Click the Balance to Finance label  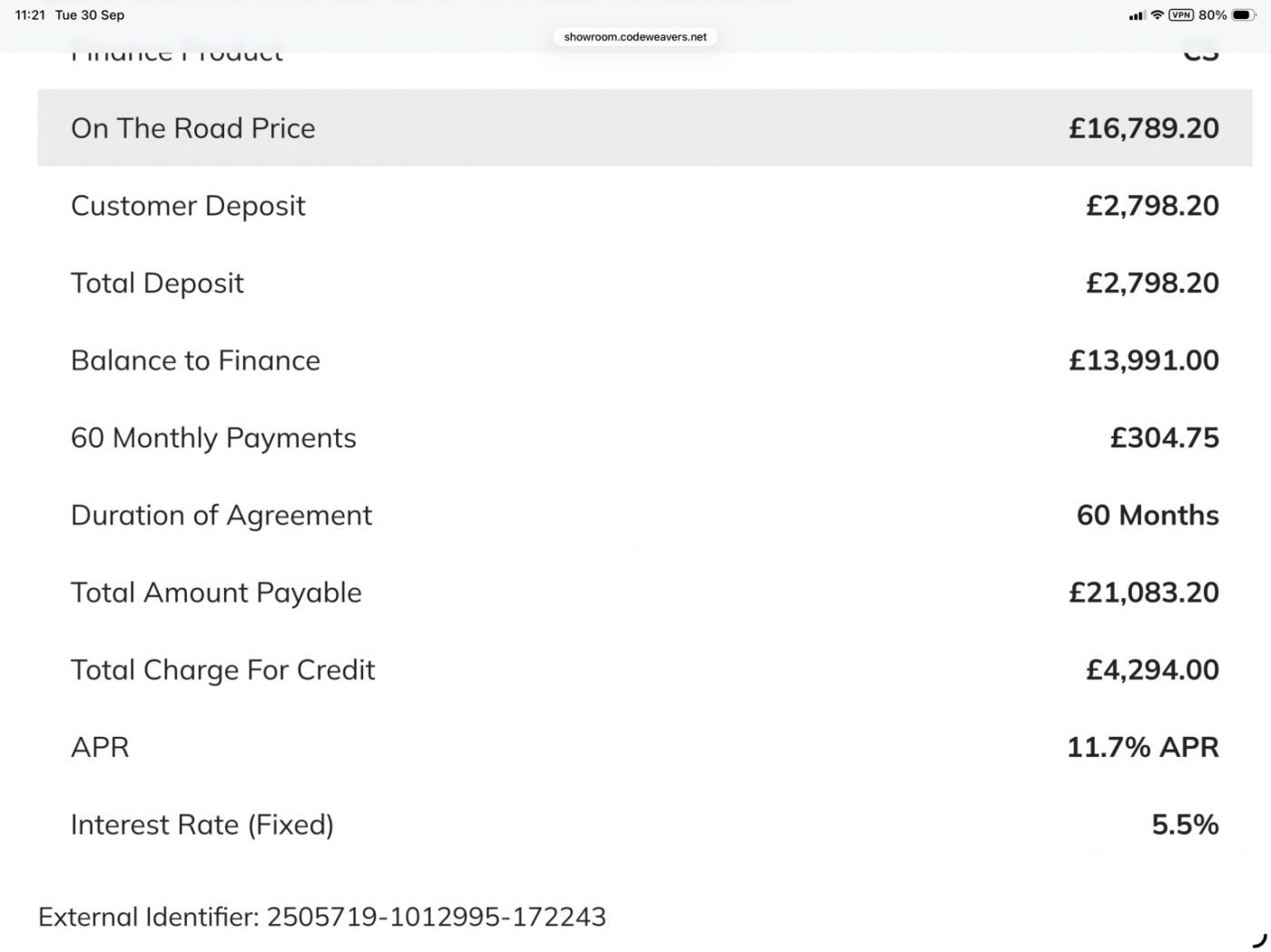coord(195,360)
